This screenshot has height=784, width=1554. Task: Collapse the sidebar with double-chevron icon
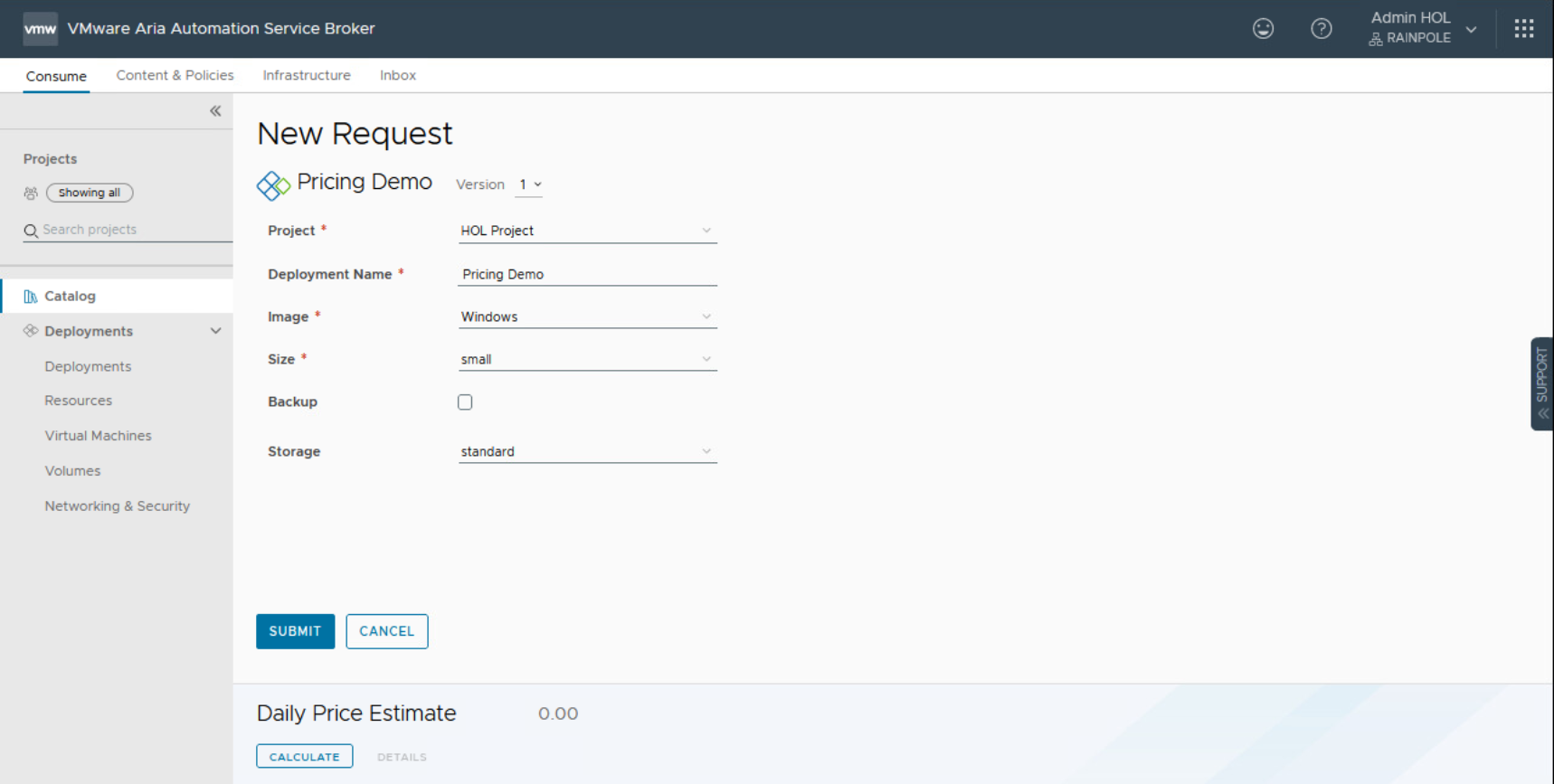point(215,111)
